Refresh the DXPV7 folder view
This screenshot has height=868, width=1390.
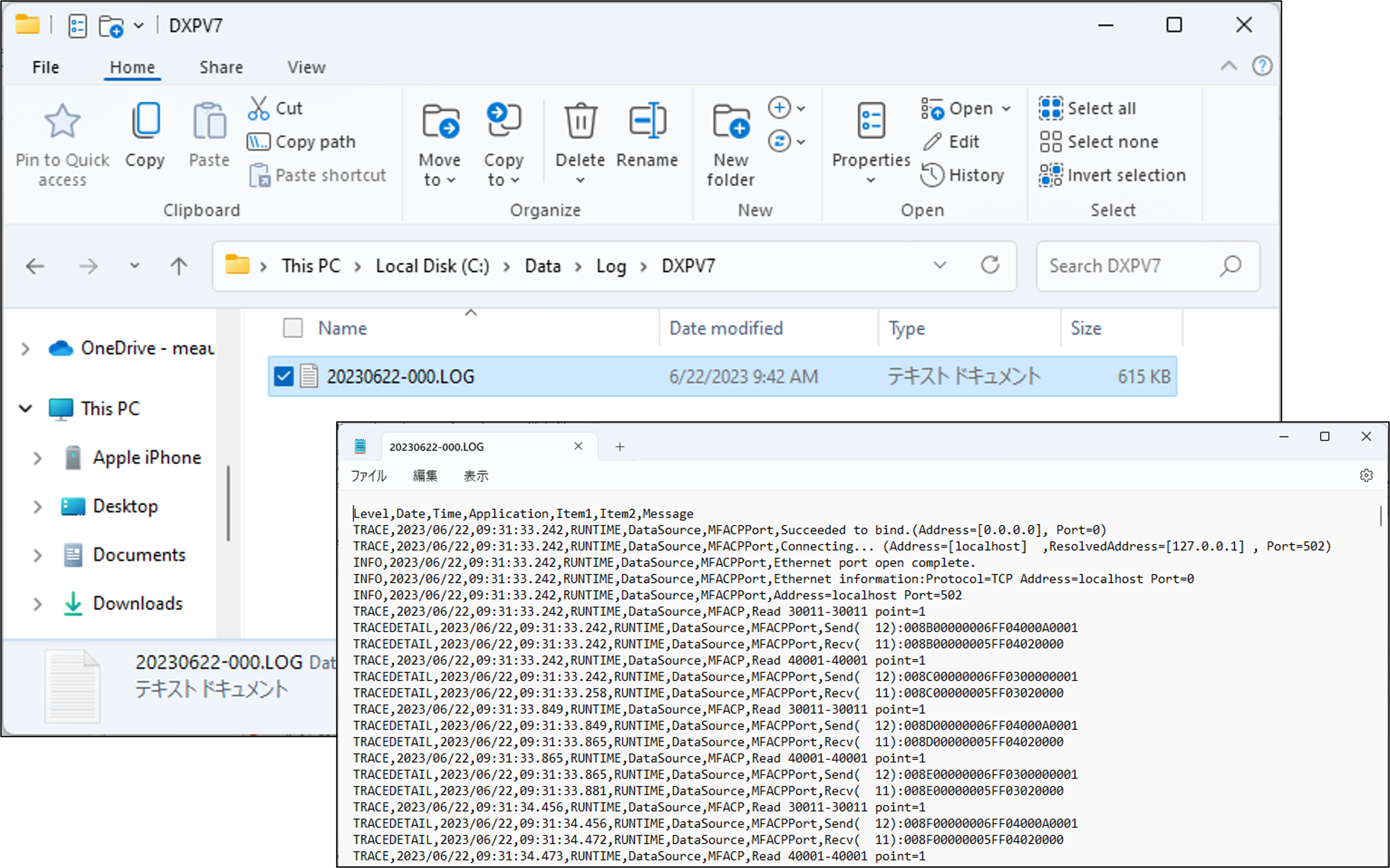(990, 265)
